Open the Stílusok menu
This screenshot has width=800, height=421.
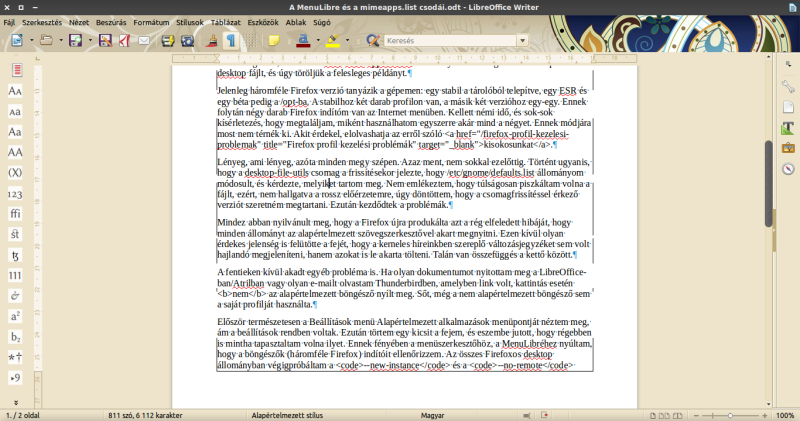click(190, 22)
